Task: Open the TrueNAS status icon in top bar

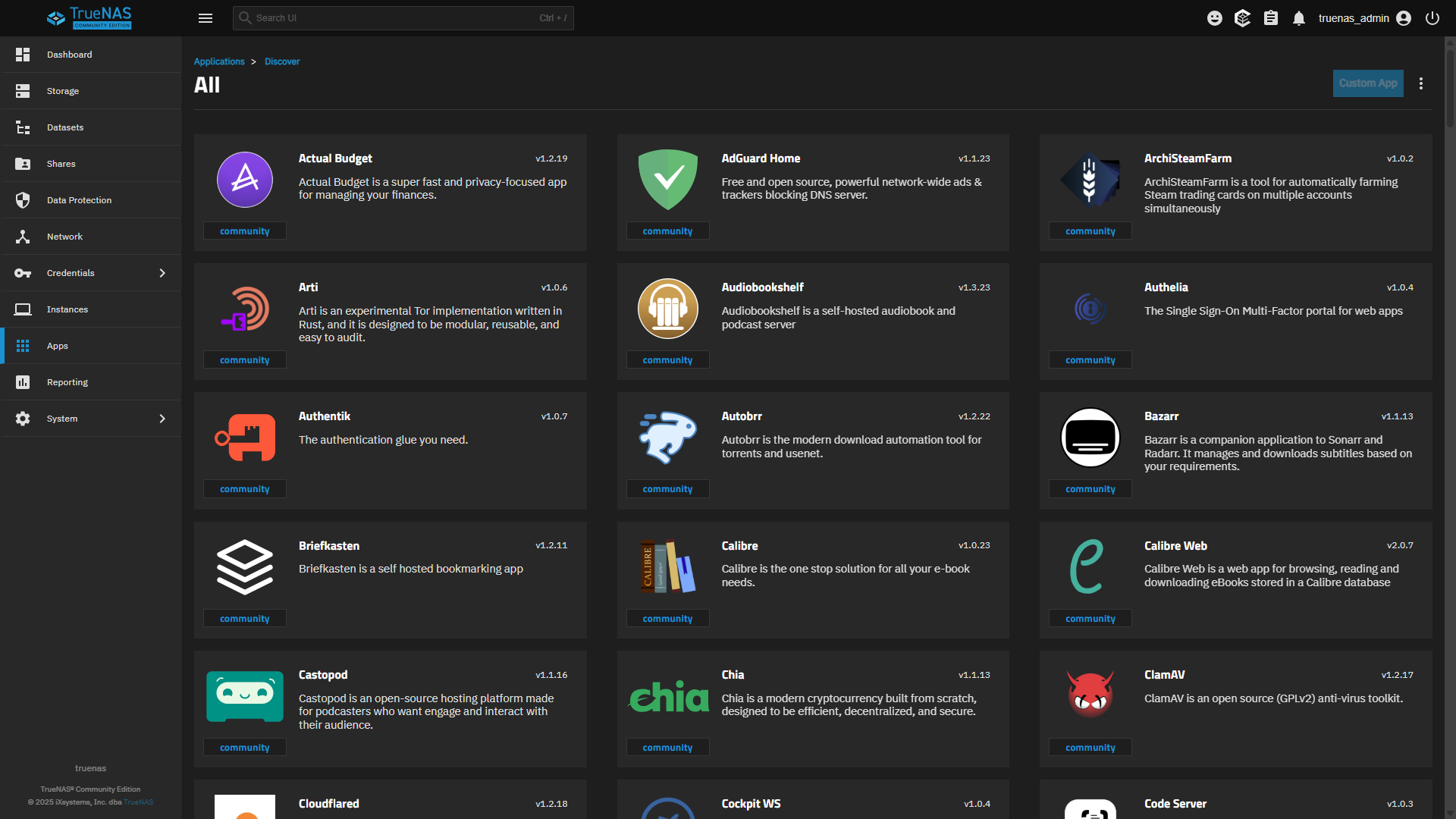Action: coord(1242,18)
